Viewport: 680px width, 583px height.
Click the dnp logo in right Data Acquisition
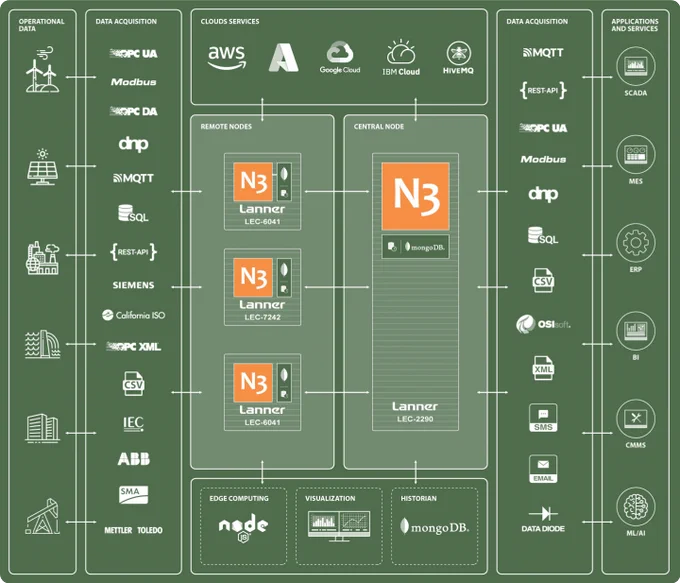[543, 194]
